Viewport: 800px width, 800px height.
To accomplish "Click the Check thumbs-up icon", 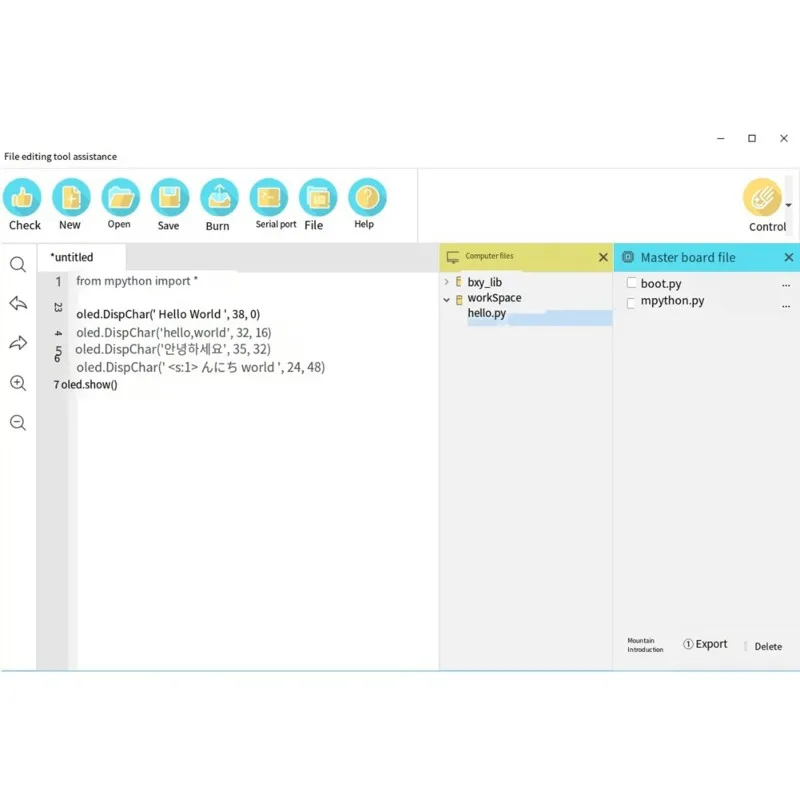I will 22,197.
